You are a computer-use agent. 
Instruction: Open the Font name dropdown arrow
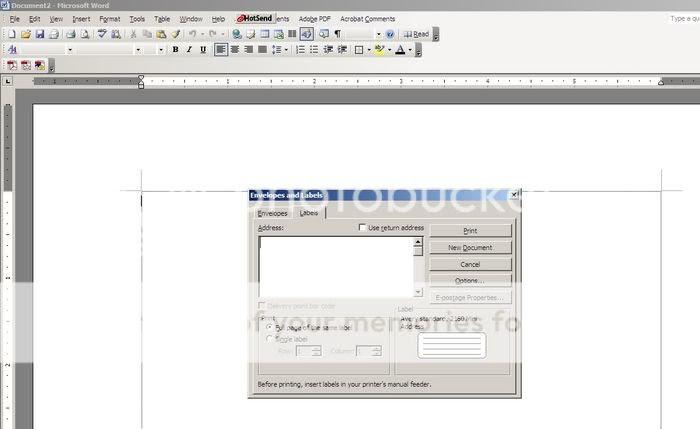point(138,50)
